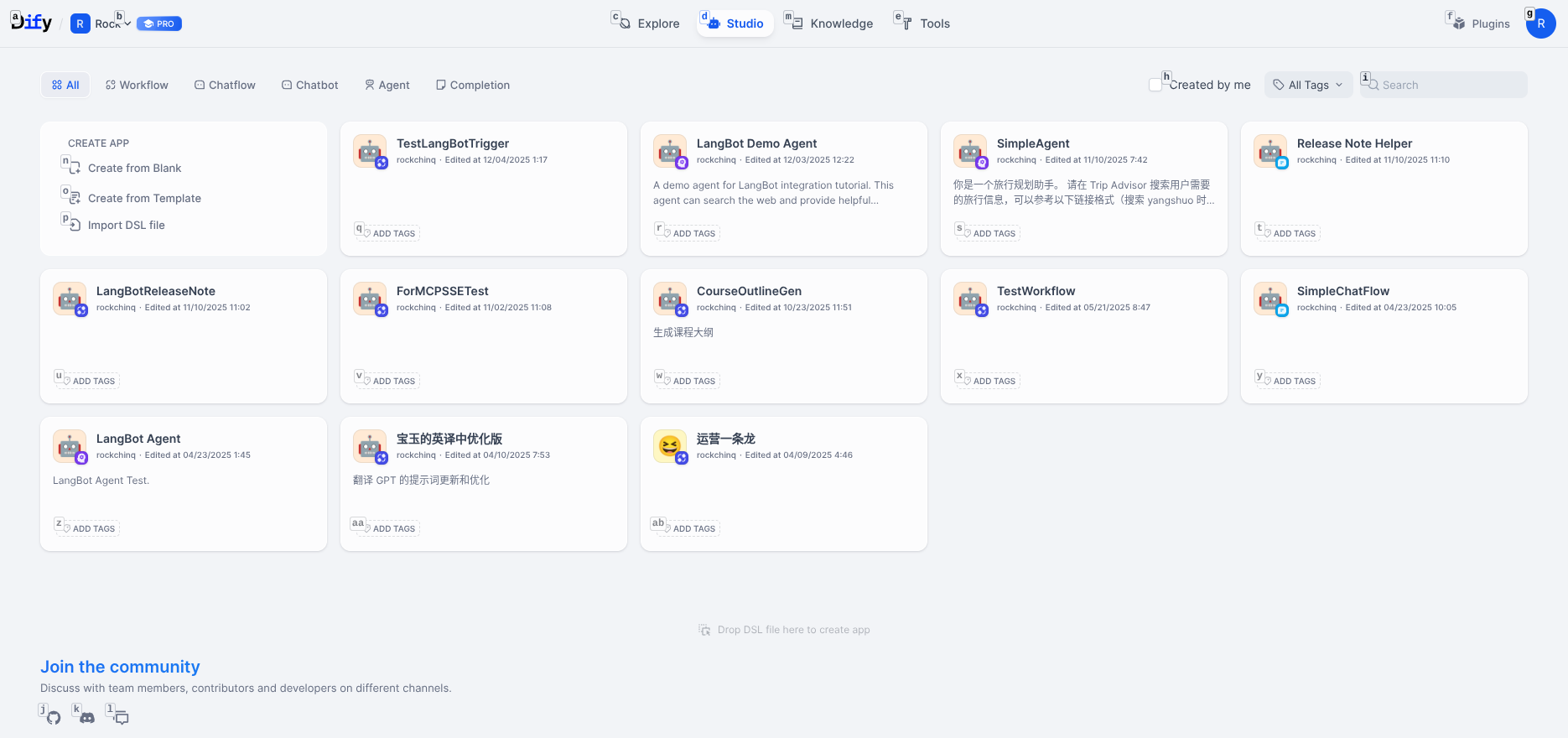Open the CourseOutlineGen app card
1568x738 pixels.
tap(783, 335)
